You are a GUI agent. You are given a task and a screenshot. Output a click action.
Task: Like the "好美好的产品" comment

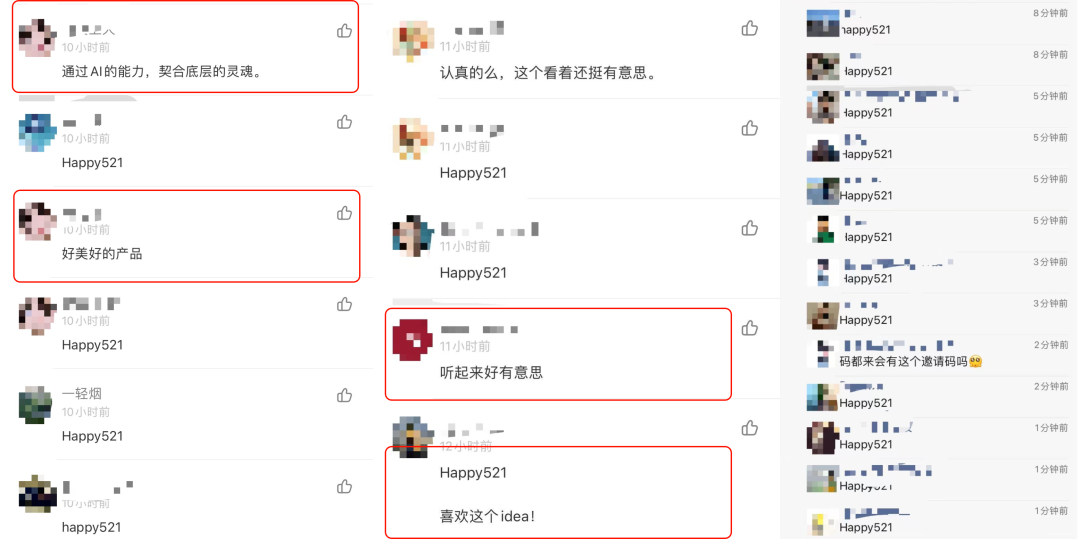[x=344, y=213]
